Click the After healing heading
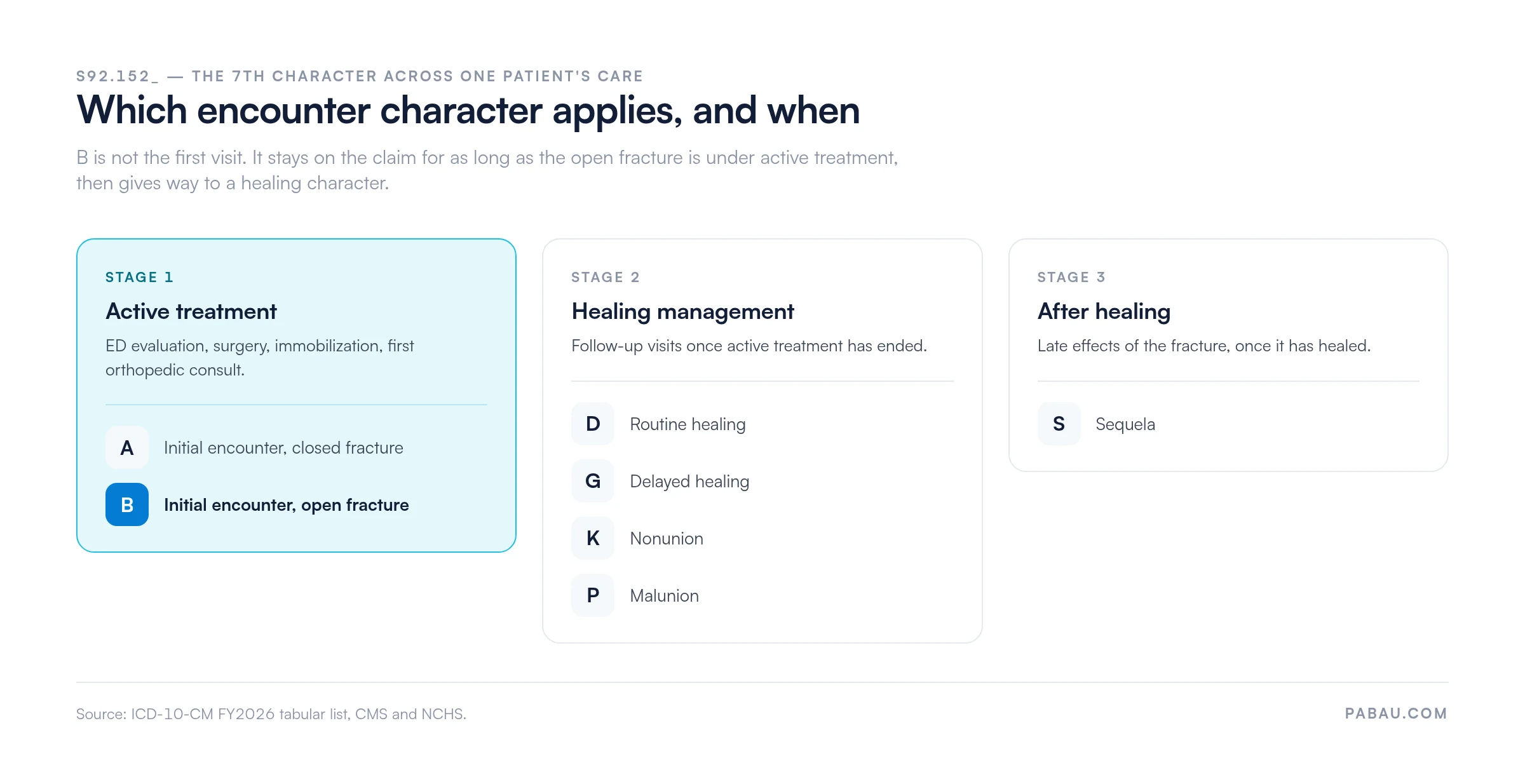This screenshot has width=1525, height=784. pyautogui.click(x=1104, y=311)
